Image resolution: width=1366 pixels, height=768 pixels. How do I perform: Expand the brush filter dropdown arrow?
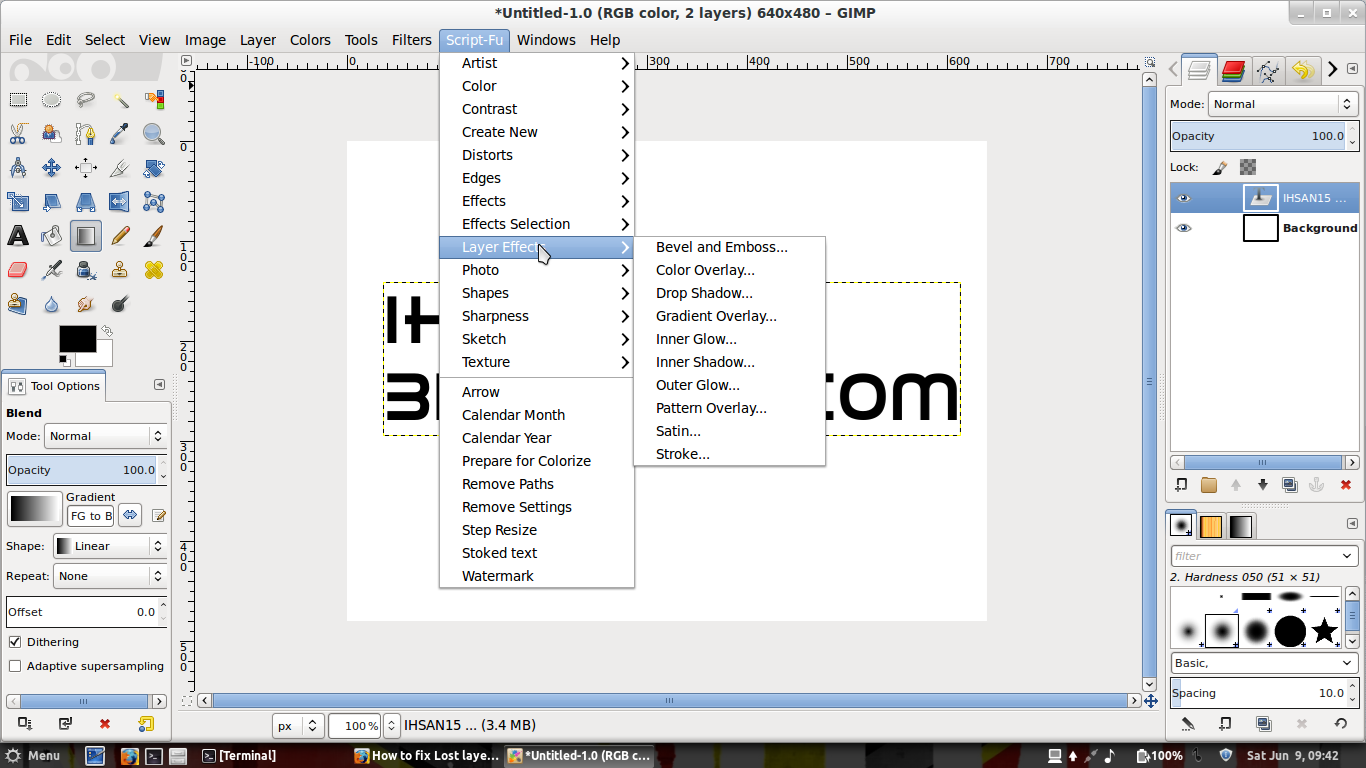tap(1348, 556)
